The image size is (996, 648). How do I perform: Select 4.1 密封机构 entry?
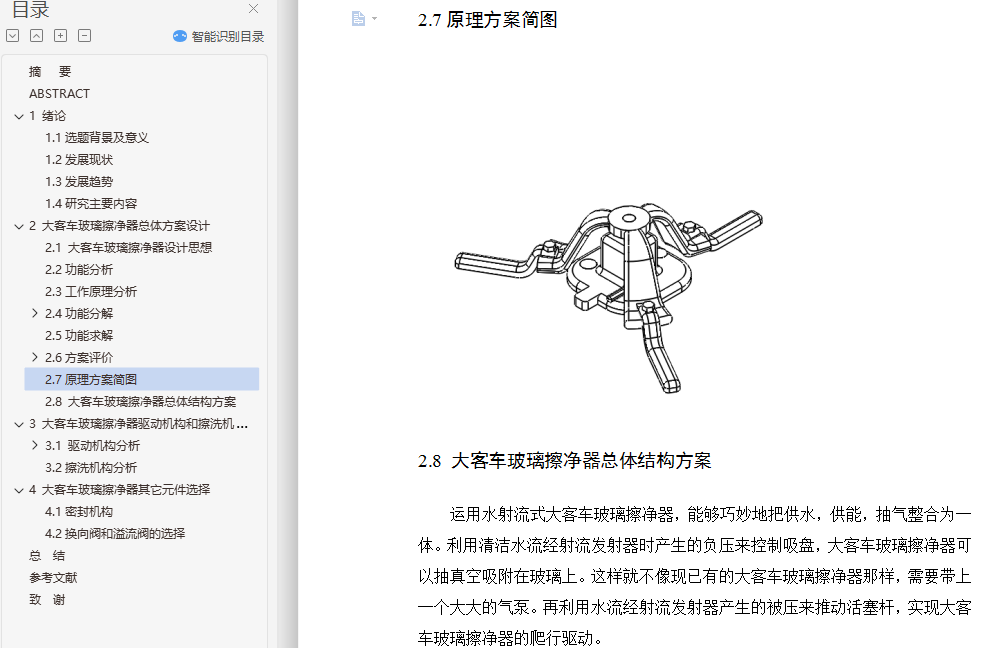[79, 511]
